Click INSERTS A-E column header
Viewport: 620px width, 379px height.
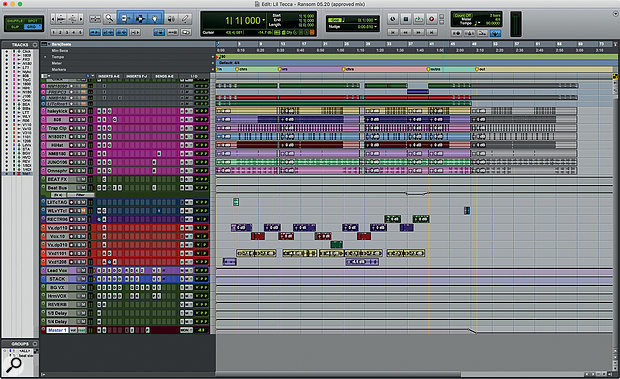pyautogui.click(x=109, y=76)
